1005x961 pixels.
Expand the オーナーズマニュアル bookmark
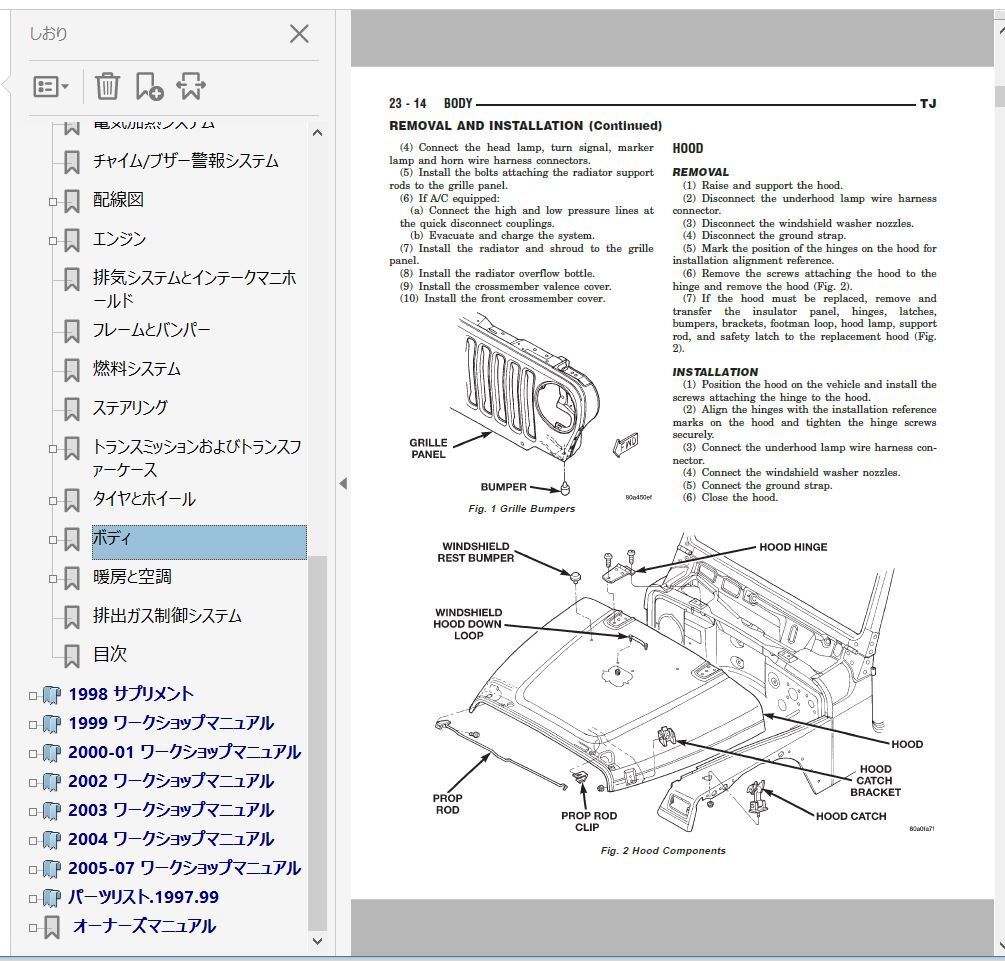point(33,928)
